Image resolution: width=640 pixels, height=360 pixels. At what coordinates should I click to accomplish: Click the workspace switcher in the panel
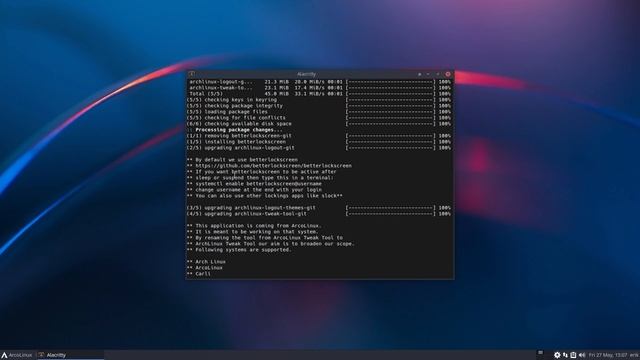540,353
